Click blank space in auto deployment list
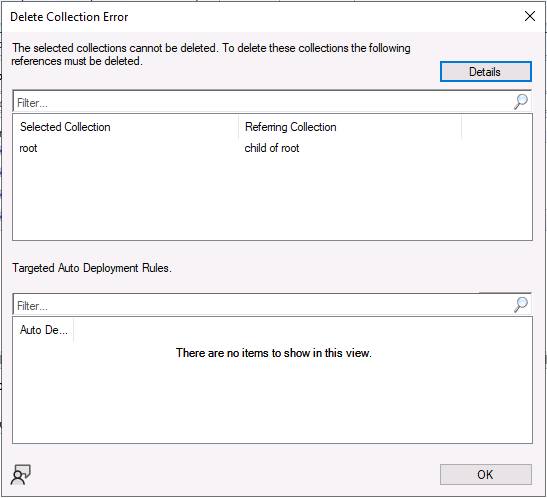The image size is (547, 498). [x=272, y=405]
